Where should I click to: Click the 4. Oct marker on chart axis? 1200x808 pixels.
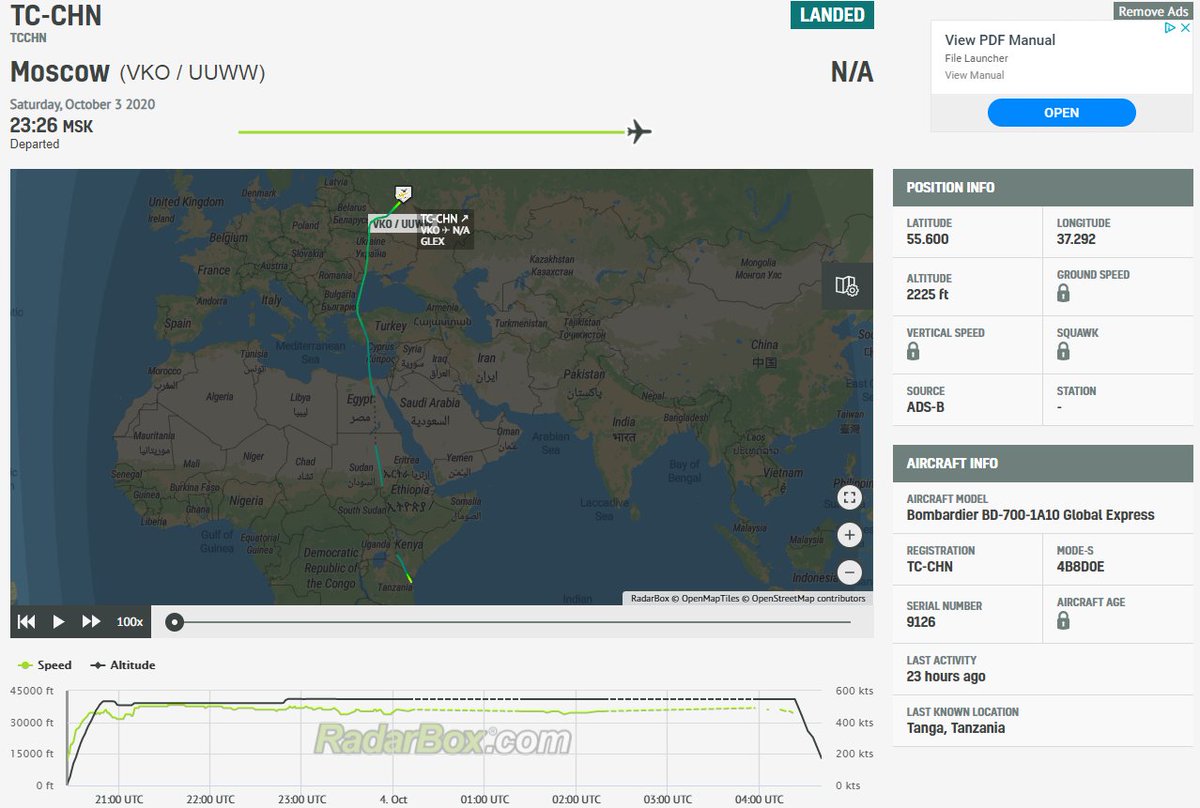[393, 799]
